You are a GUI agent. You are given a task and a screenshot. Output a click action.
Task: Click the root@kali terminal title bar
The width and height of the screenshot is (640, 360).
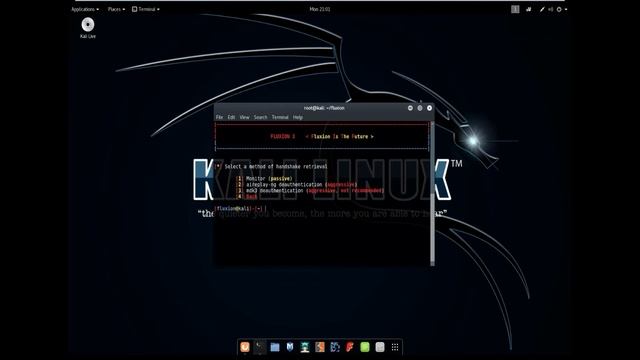[x=324, y=108]
